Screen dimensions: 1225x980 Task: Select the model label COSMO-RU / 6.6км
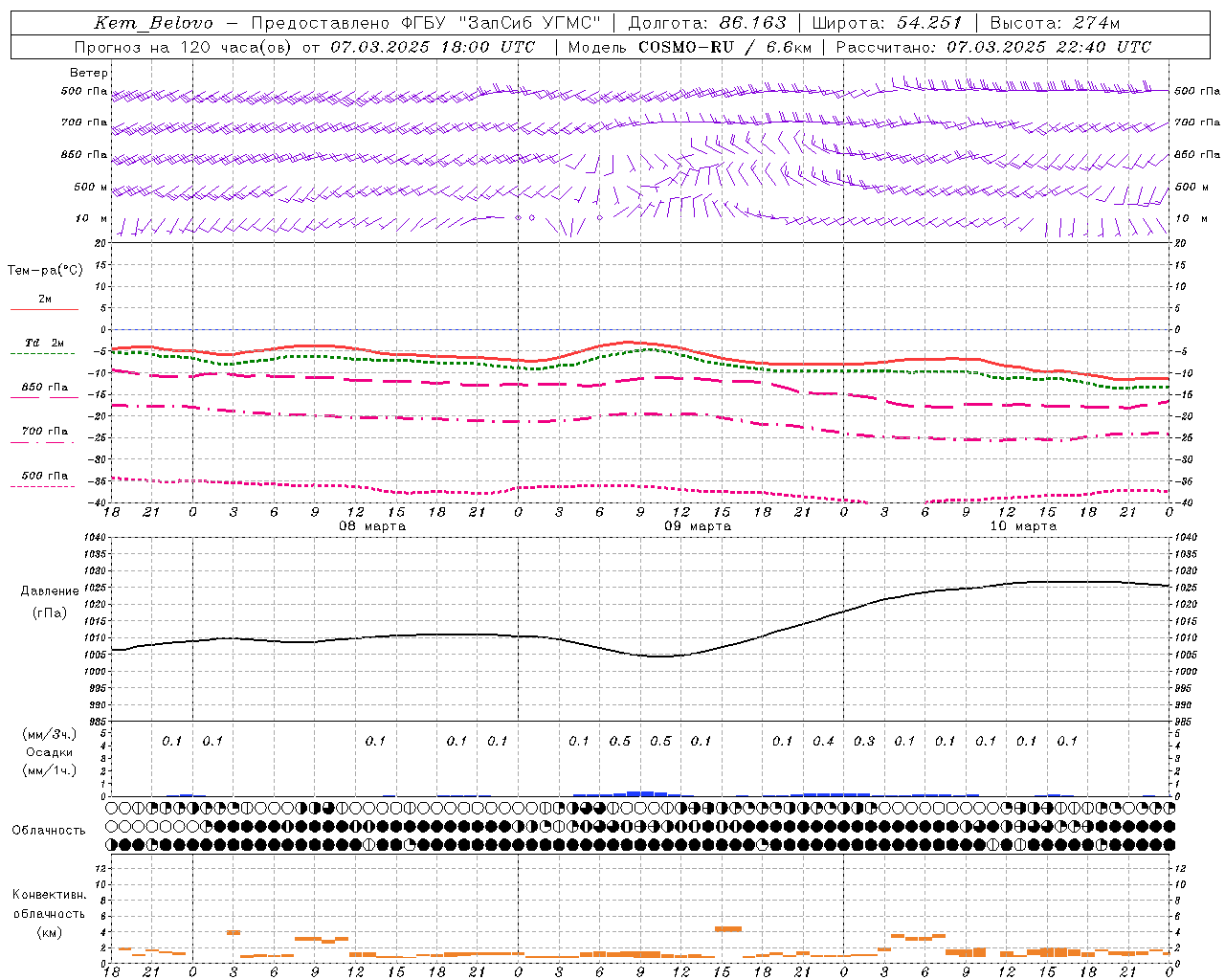724,47
